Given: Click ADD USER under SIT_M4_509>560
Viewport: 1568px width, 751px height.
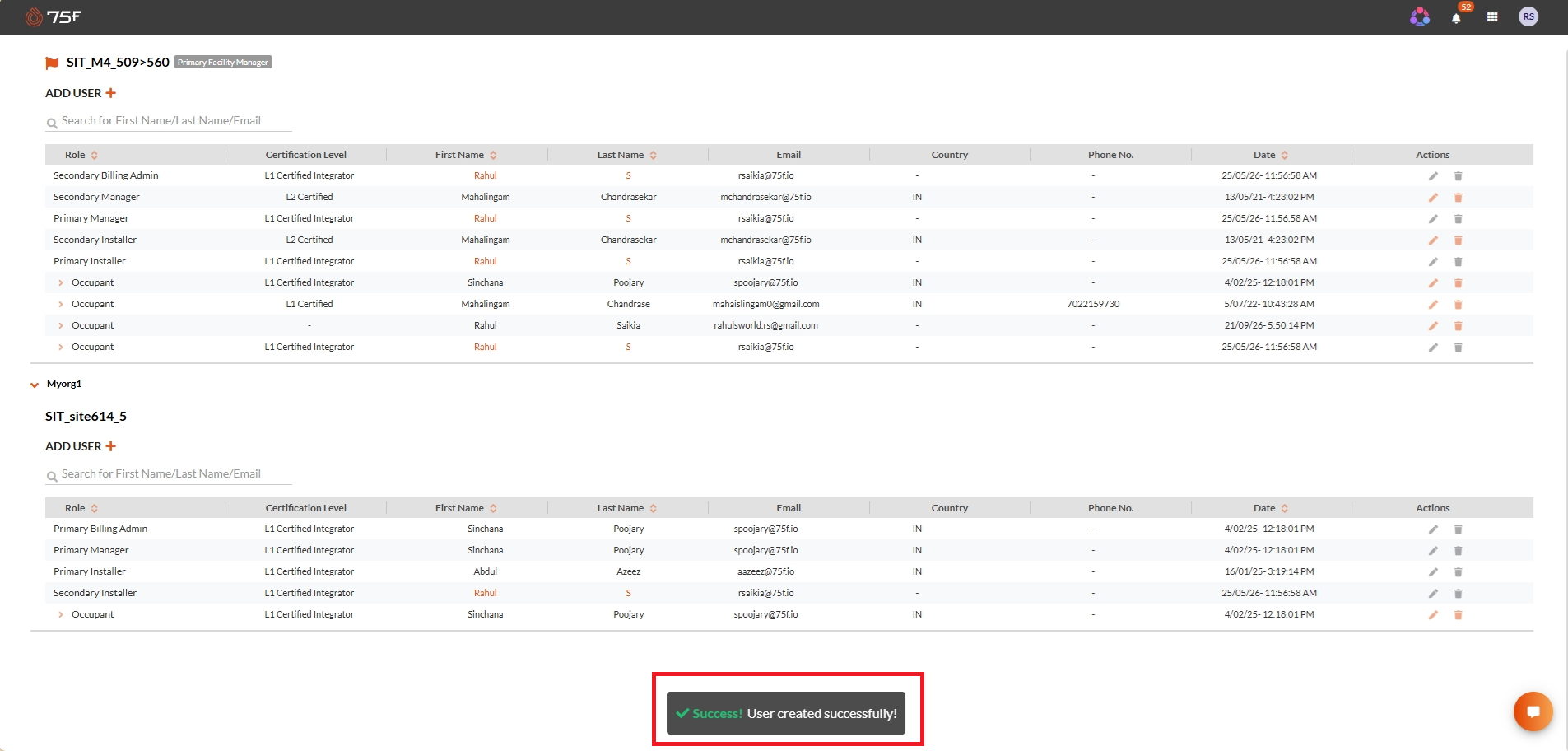Looking at the screenshot, I should [x=81, y=93].
